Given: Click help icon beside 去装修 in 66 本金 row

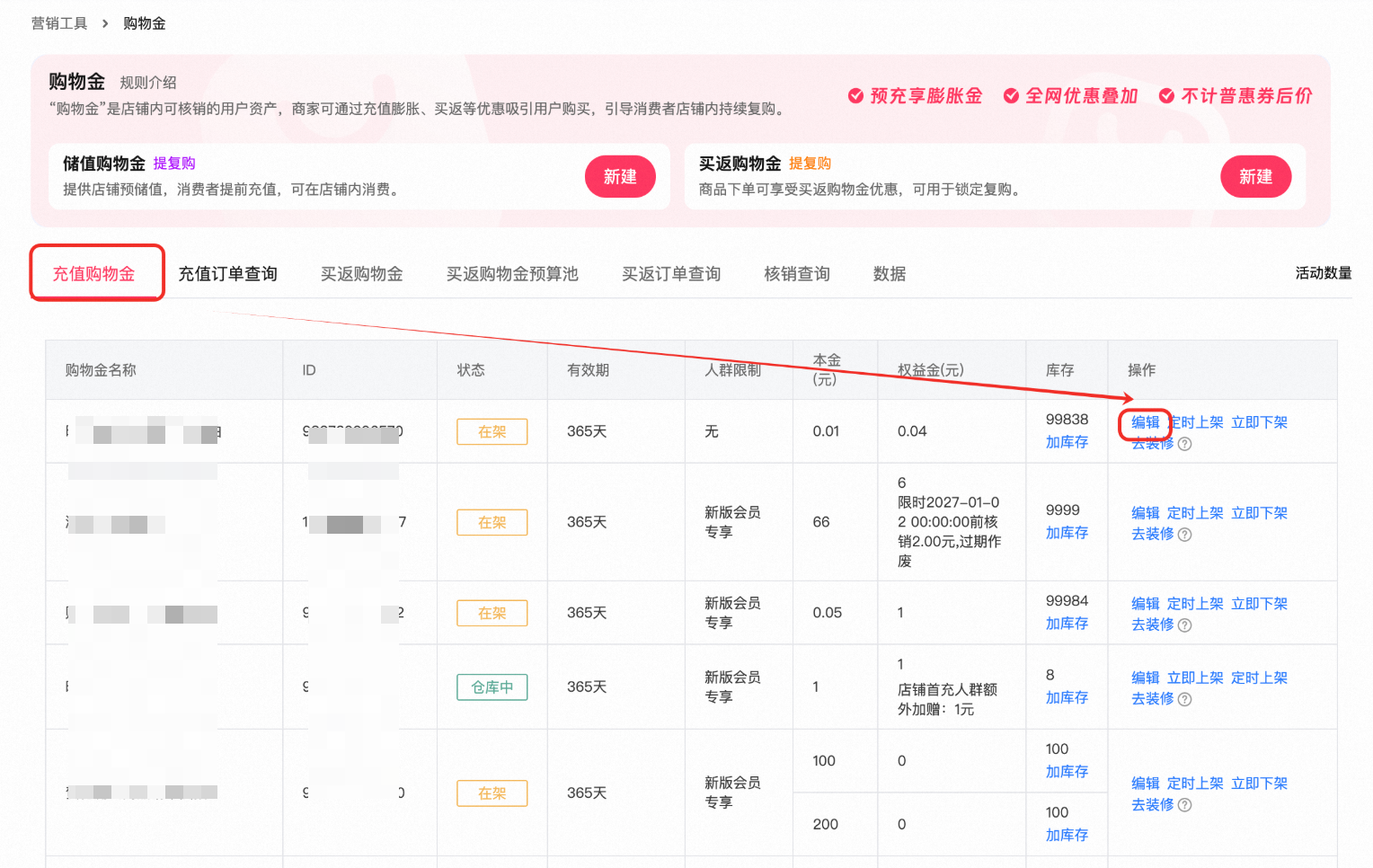Looking at the screenshot, I should tap(1185, 535).
